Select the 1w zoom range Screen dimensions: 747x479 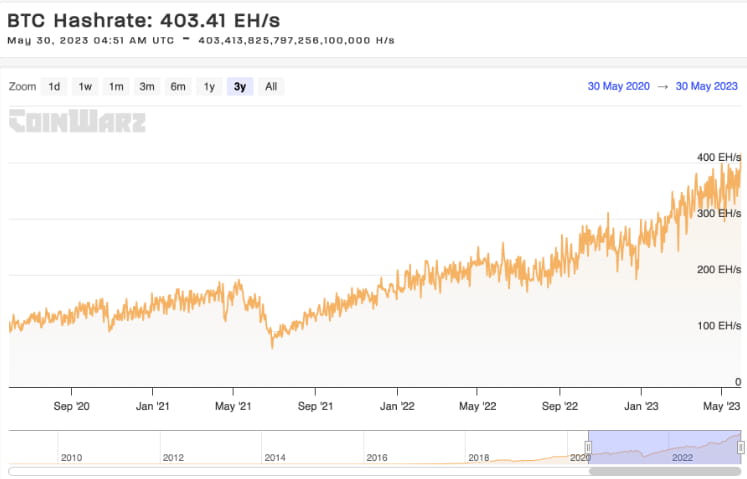pyautogui.click(x=85, y=87)
